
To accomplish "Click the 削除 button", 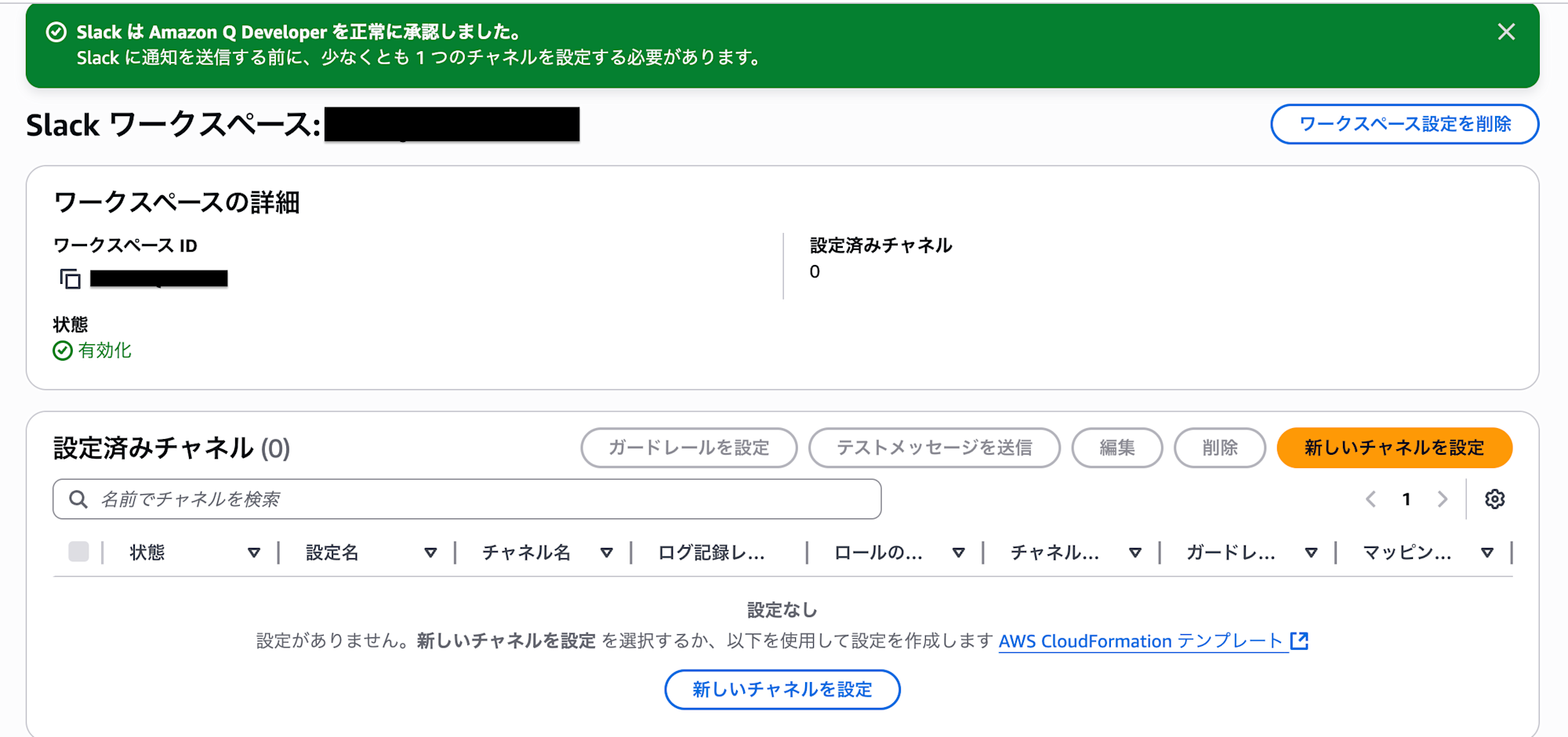I will click(1219, 448).
